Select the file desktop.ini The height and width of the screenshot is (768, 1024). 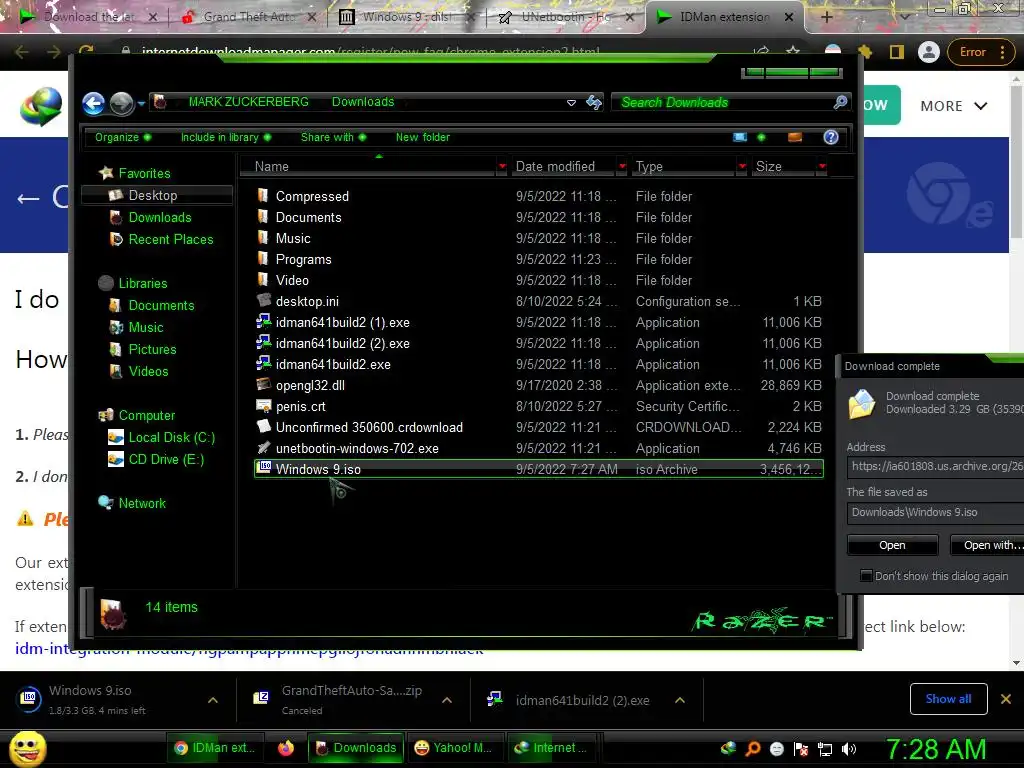[x=307, y=301]
